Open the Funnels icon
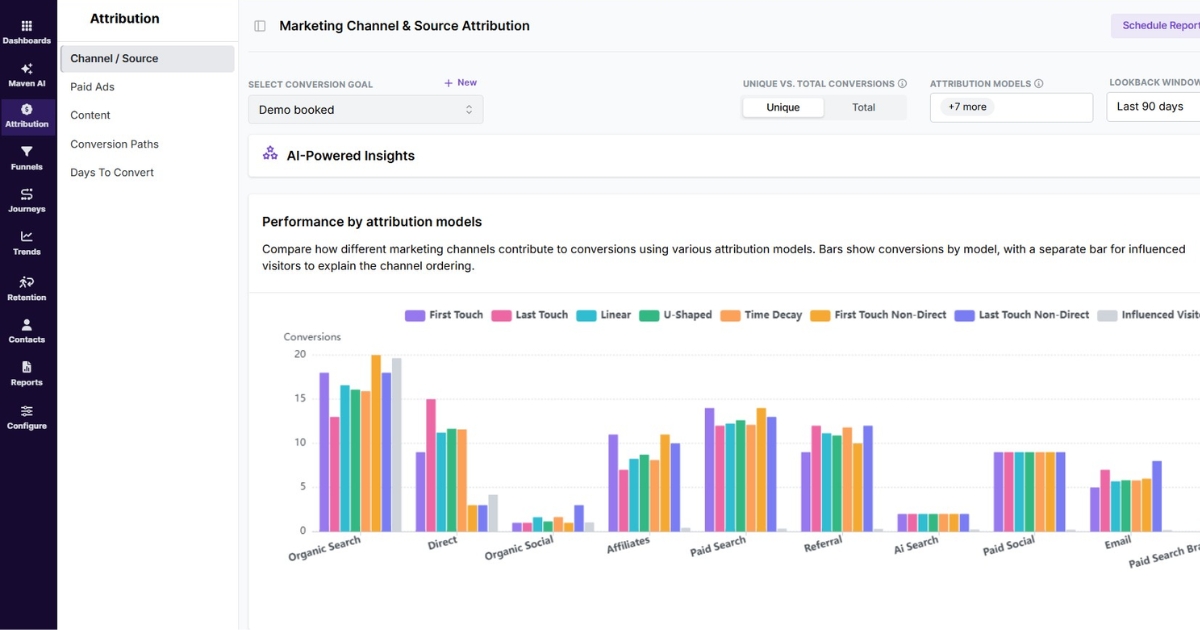1200x630 pixels. pos(27,152)
